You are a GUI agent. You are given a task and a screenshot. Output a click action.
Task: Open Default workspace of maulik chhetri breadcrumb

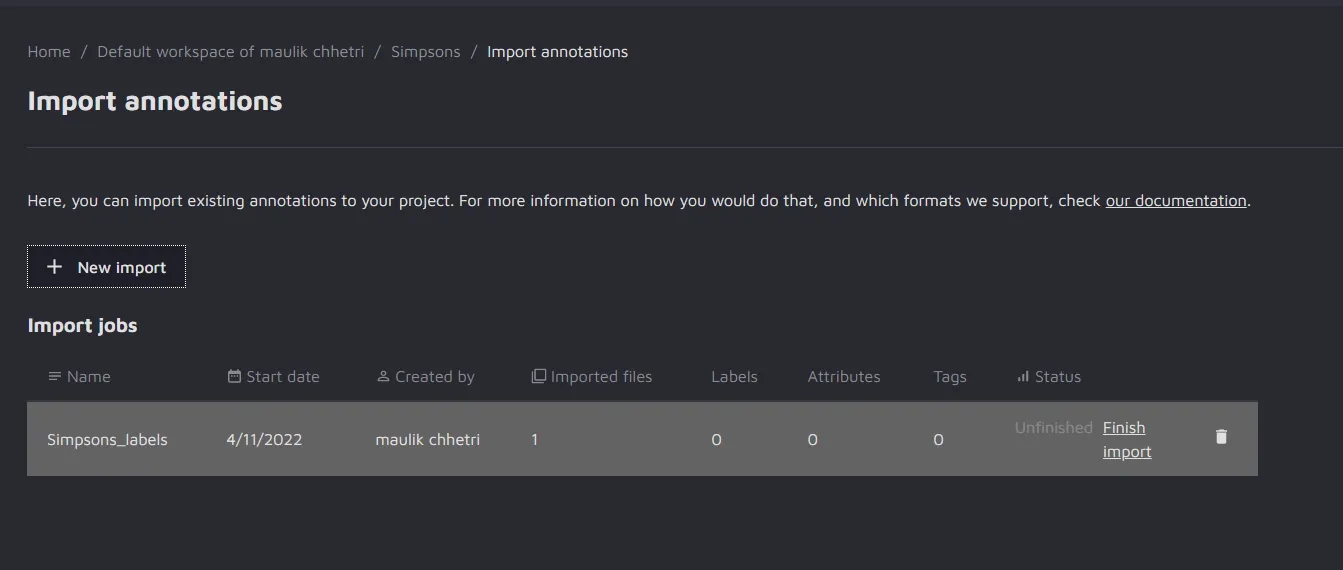(230, 52)
